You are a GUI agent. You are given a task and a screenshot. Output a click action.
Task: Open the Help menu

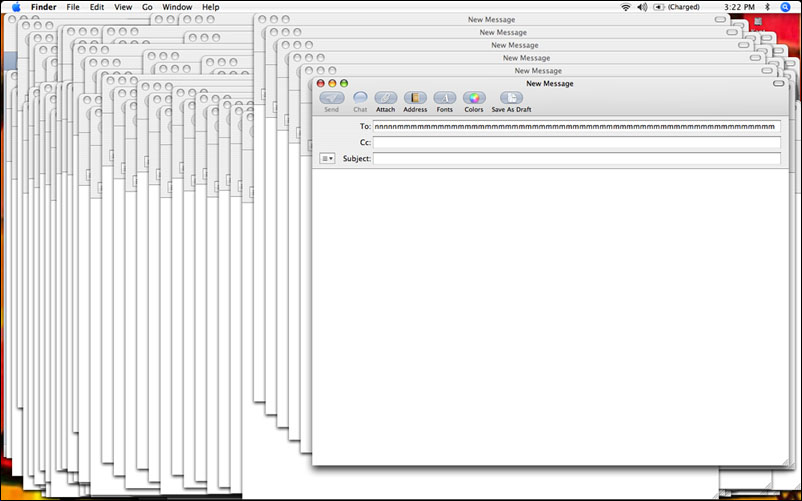point(211,7)
